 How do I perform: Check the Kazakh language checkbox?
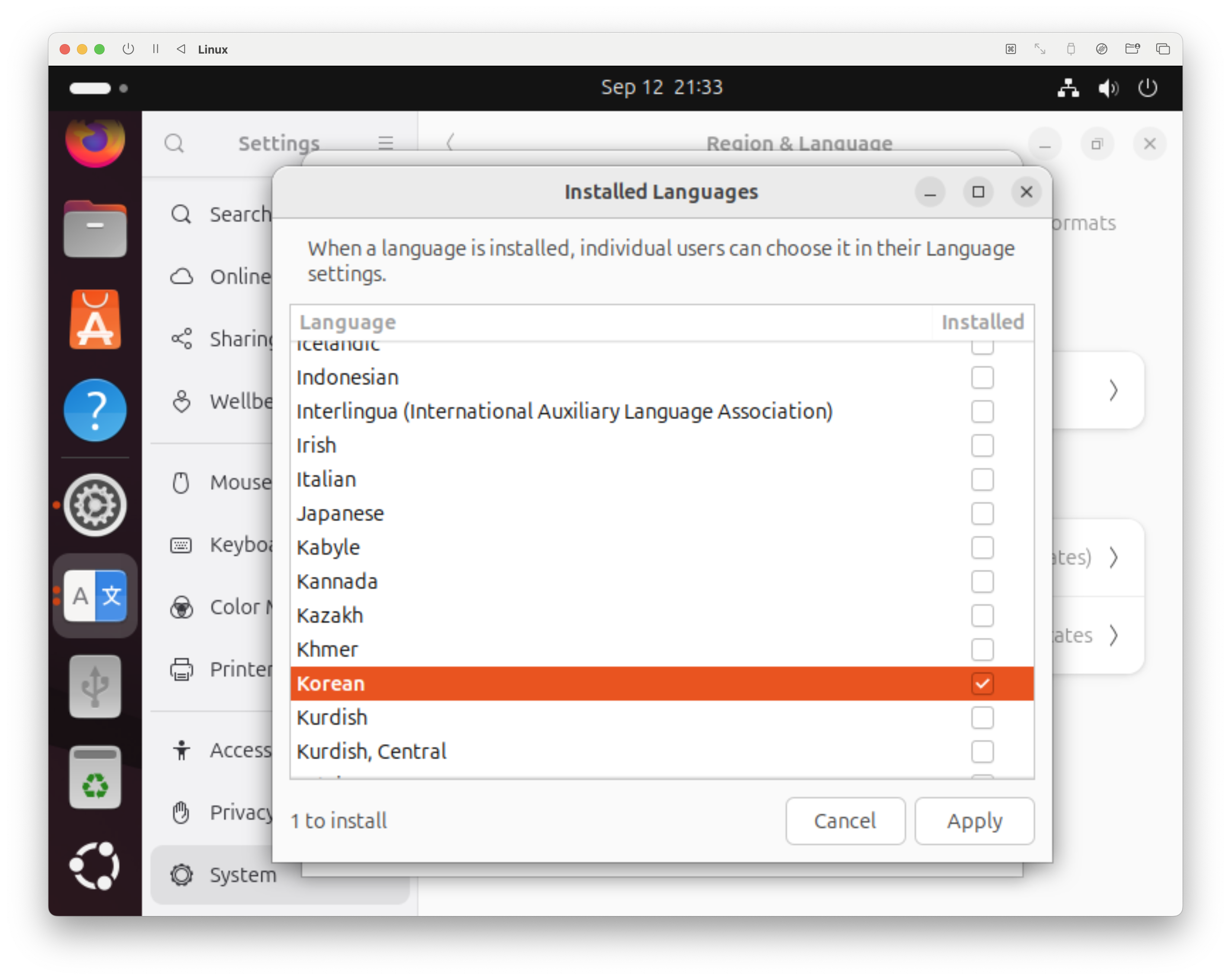pyautogui.click(x=982, y=615)
